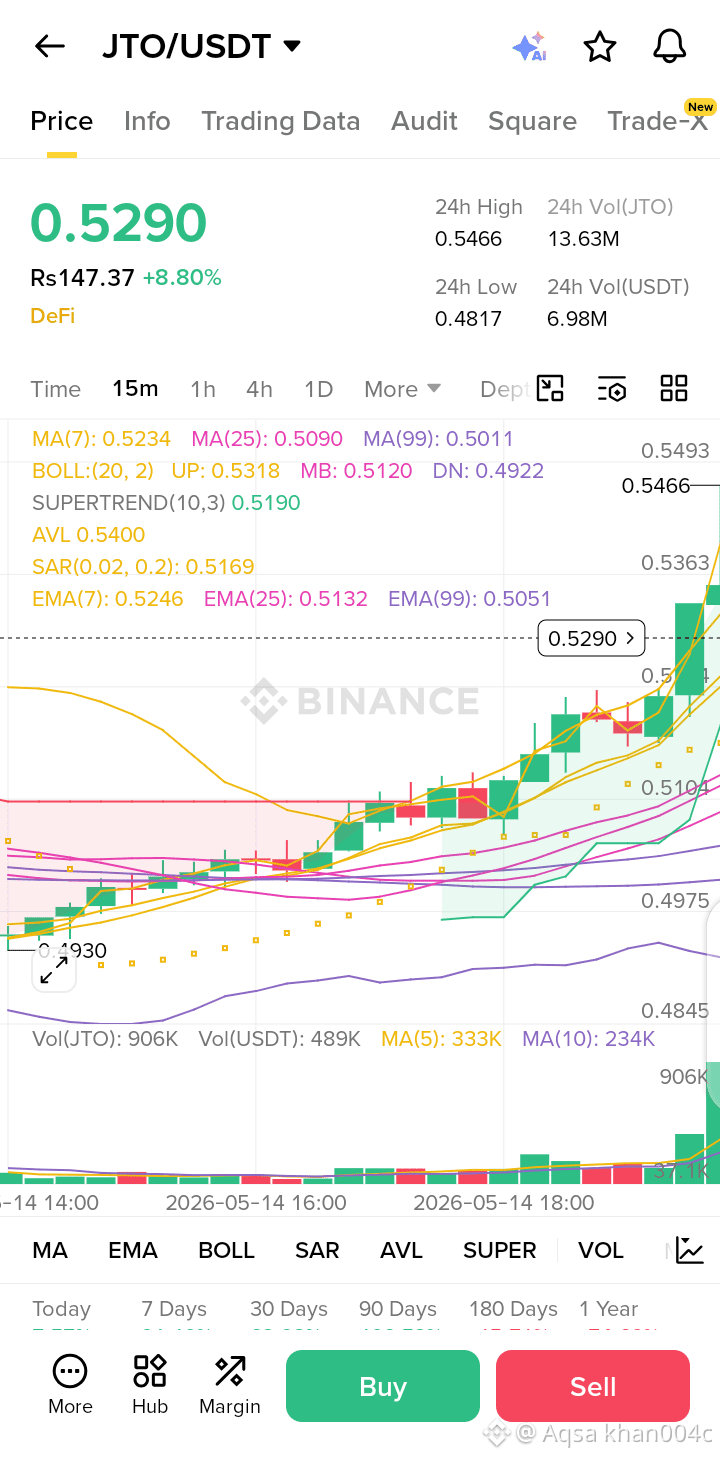Tap the large 0.5290 price
This screenshot has width=720, height=1458.
119,222
